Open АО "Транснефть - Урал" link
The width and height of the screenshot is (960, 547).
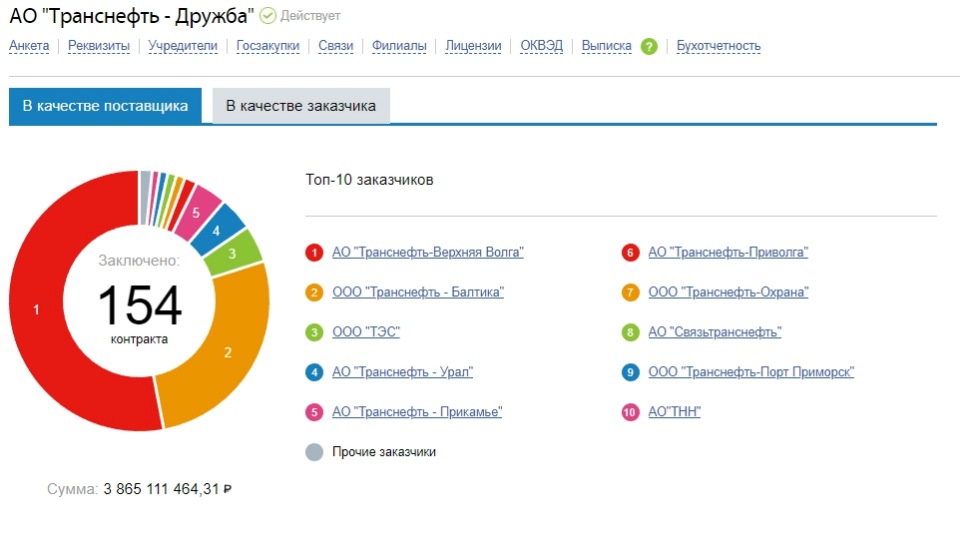(x=403, y=372)
